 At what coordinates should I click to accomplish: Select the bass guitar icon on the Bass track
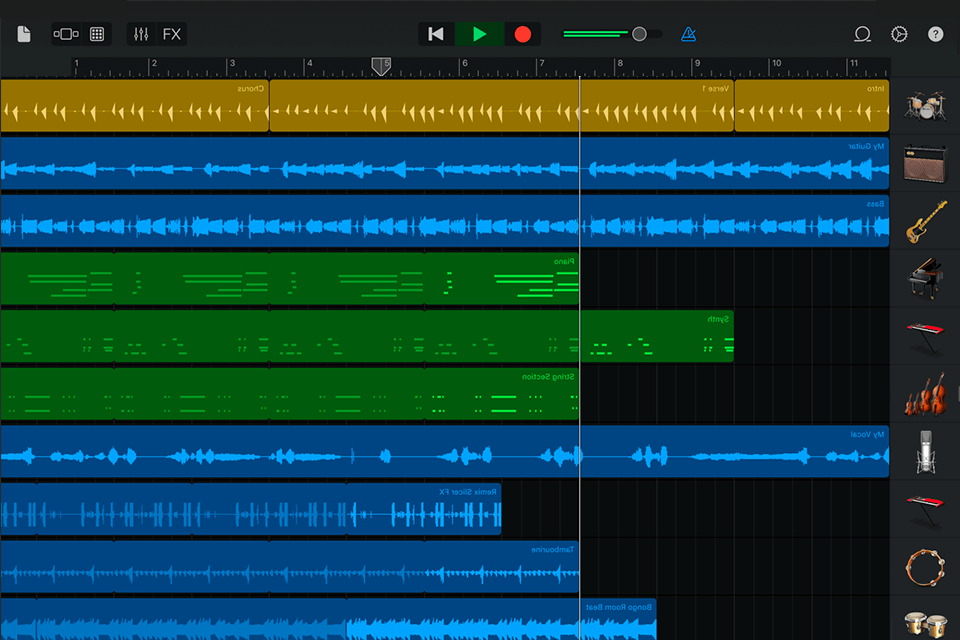925,222
